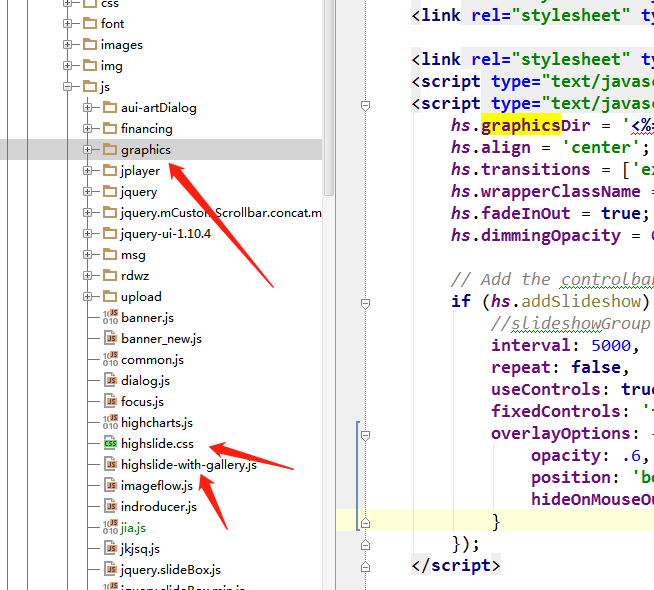Viewport: 654px width, 590px height.
Task: Click the jia.js file icon
Action: (111, 527)
